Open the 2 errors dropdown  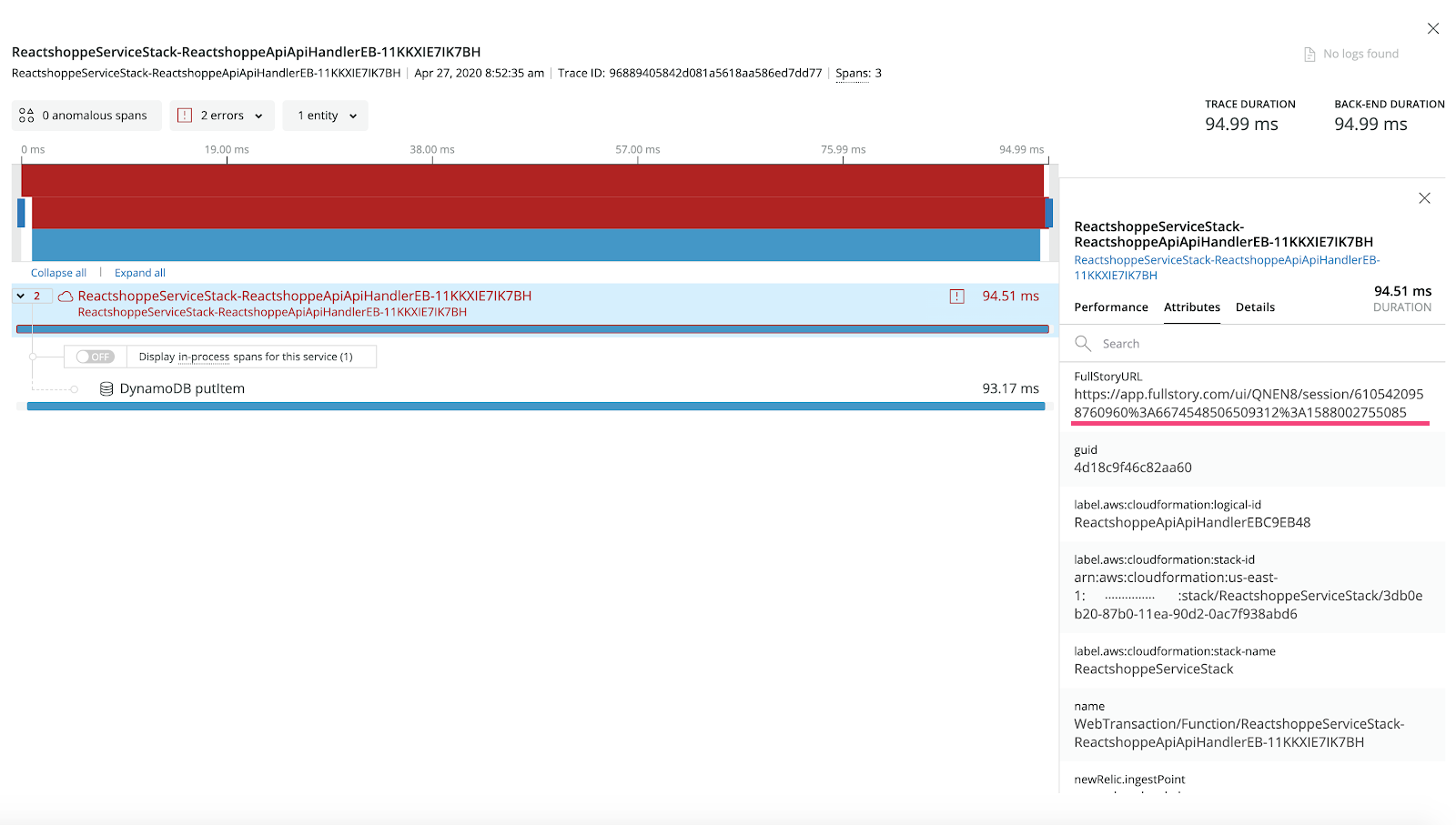click(222, 116)
